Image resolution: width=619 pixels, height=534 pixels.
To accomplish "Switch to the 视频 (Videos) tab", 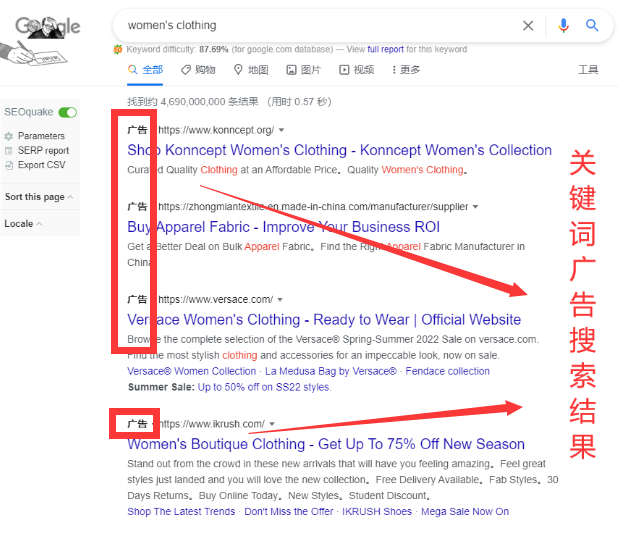I will click(x=356, y=70).
